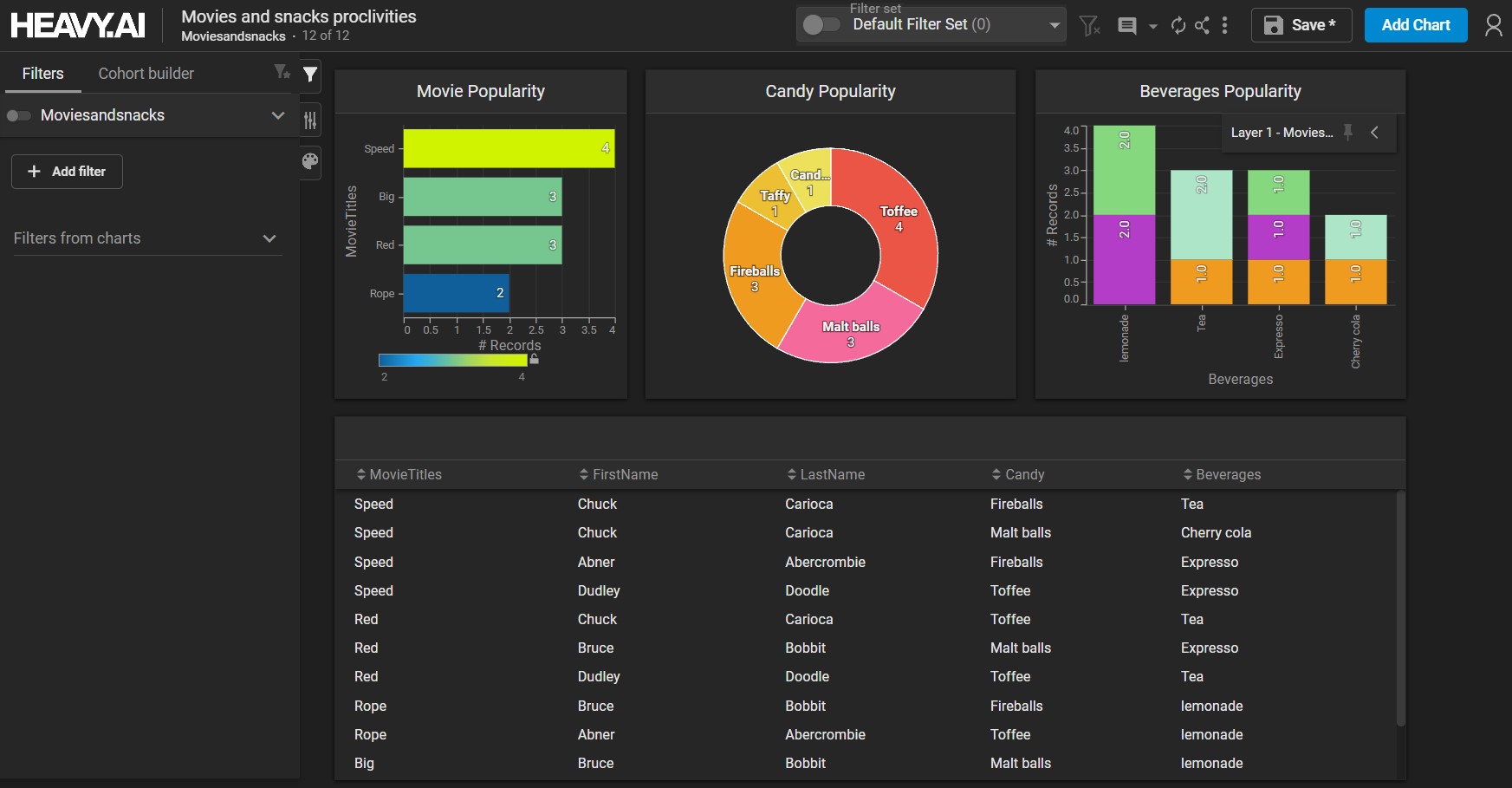Expand the Moviesandsnacks filter section

(278, 115)
